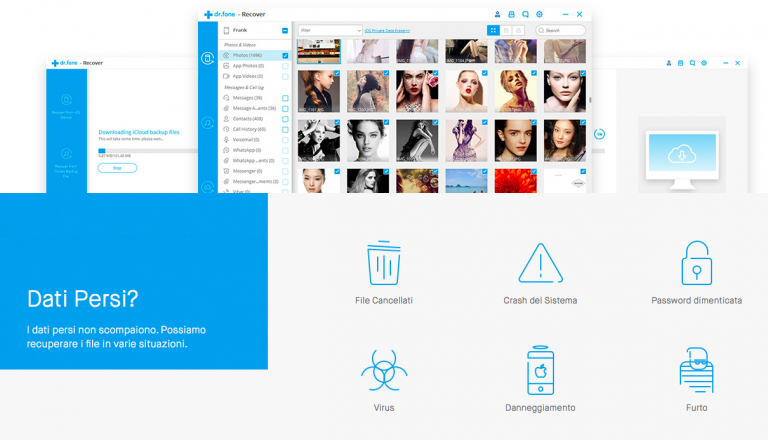
Task: Open settings gear in front window title bar
Action: click(x=539, y=15)
